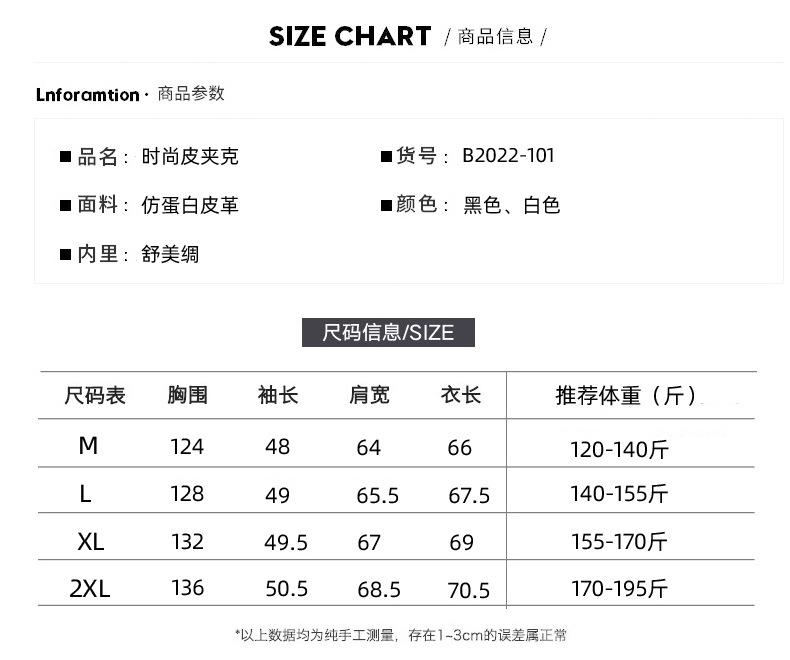Click the 140-155斤 weight cell
This screenshot has width=790, height=660.
pos(619,493)
